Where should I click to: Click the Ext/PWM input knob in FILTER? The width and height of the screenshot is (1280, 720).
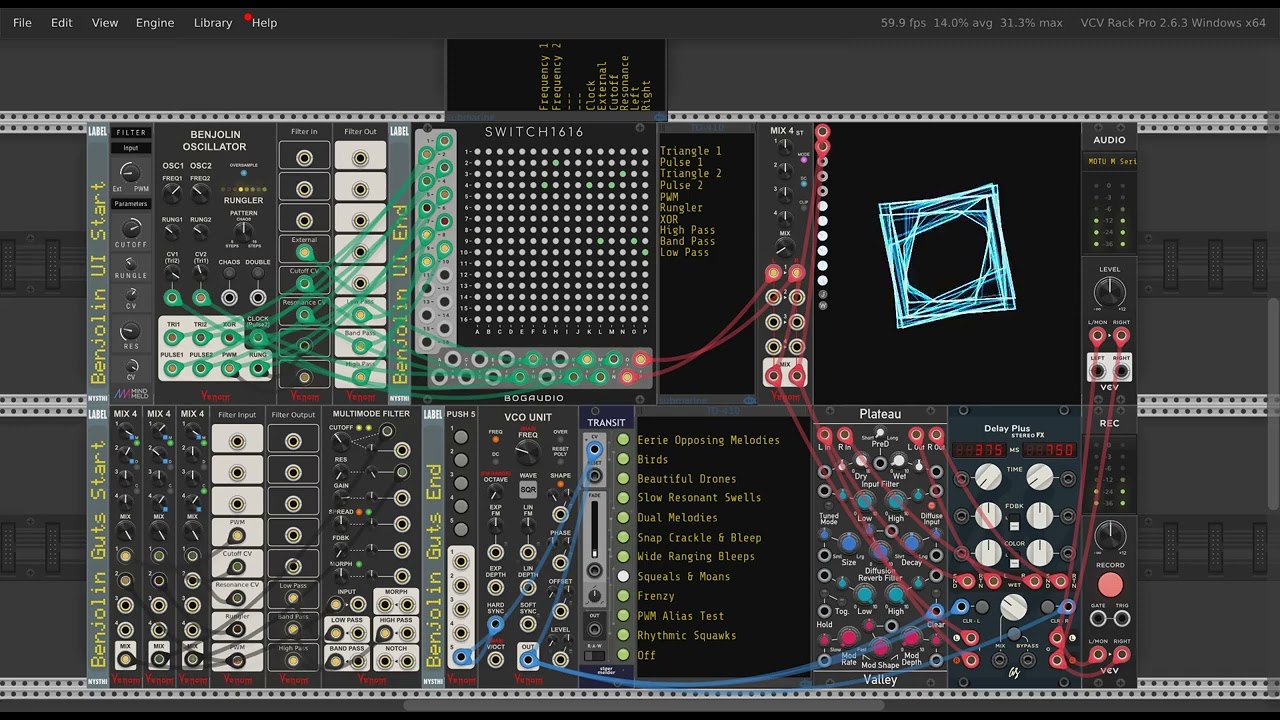click(x=130, y=173)
